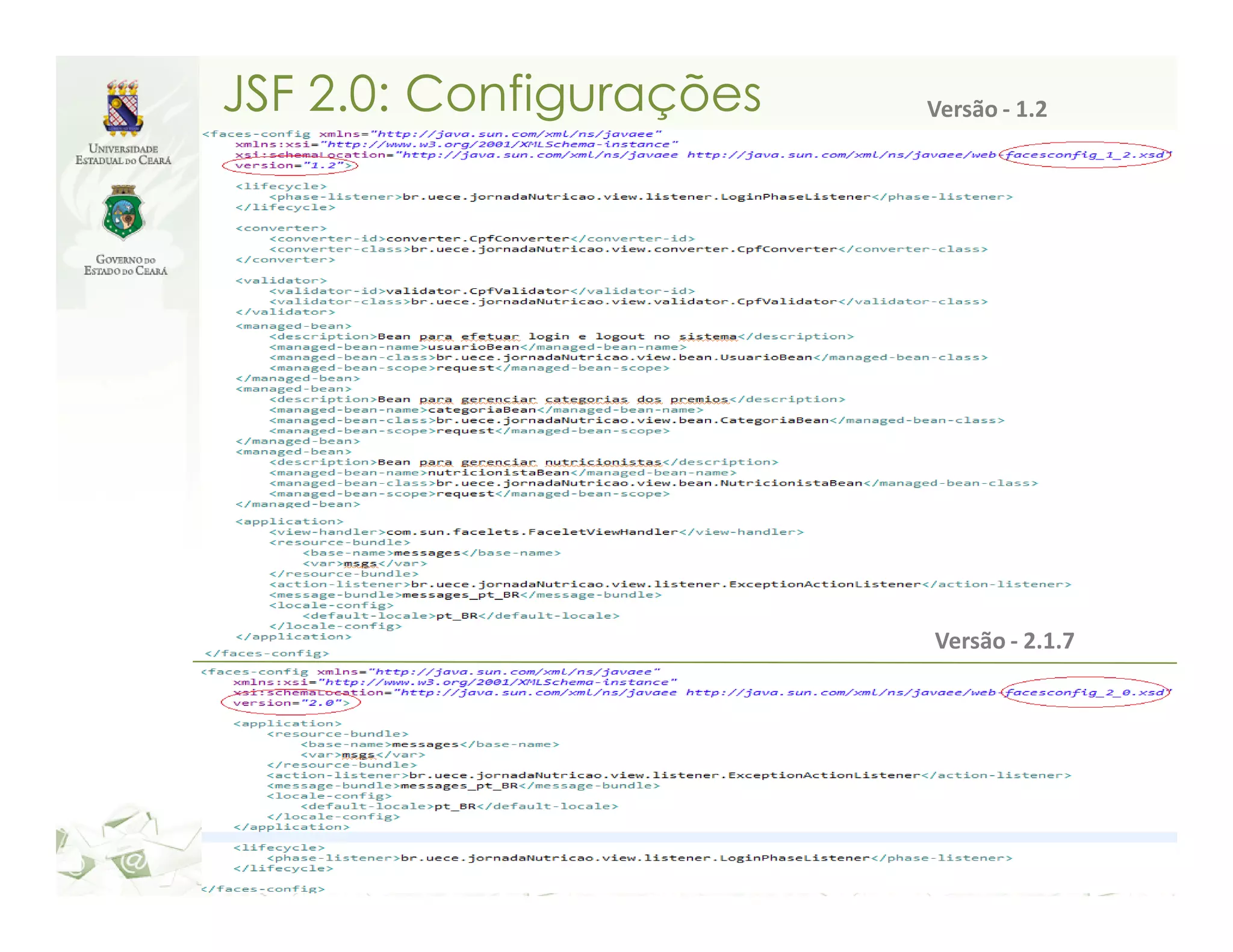The image size is (1233, 952).
Task: Click the facesconfig_1_2.xsd schema reference
Action: tap(1085, 155)
